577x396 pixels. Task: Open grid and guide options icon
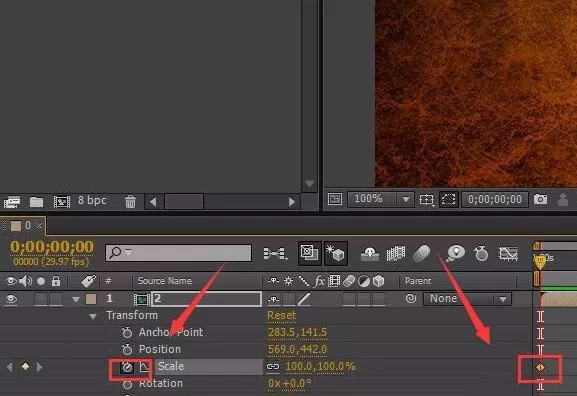426,200
